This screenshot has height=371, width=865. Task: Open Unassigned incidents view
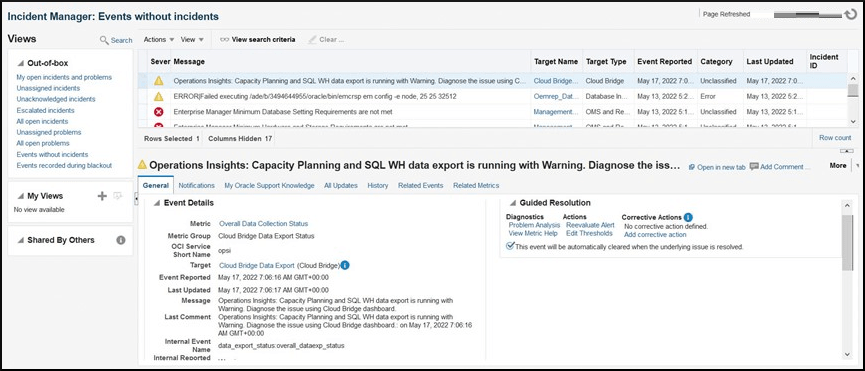click(48, 88)
